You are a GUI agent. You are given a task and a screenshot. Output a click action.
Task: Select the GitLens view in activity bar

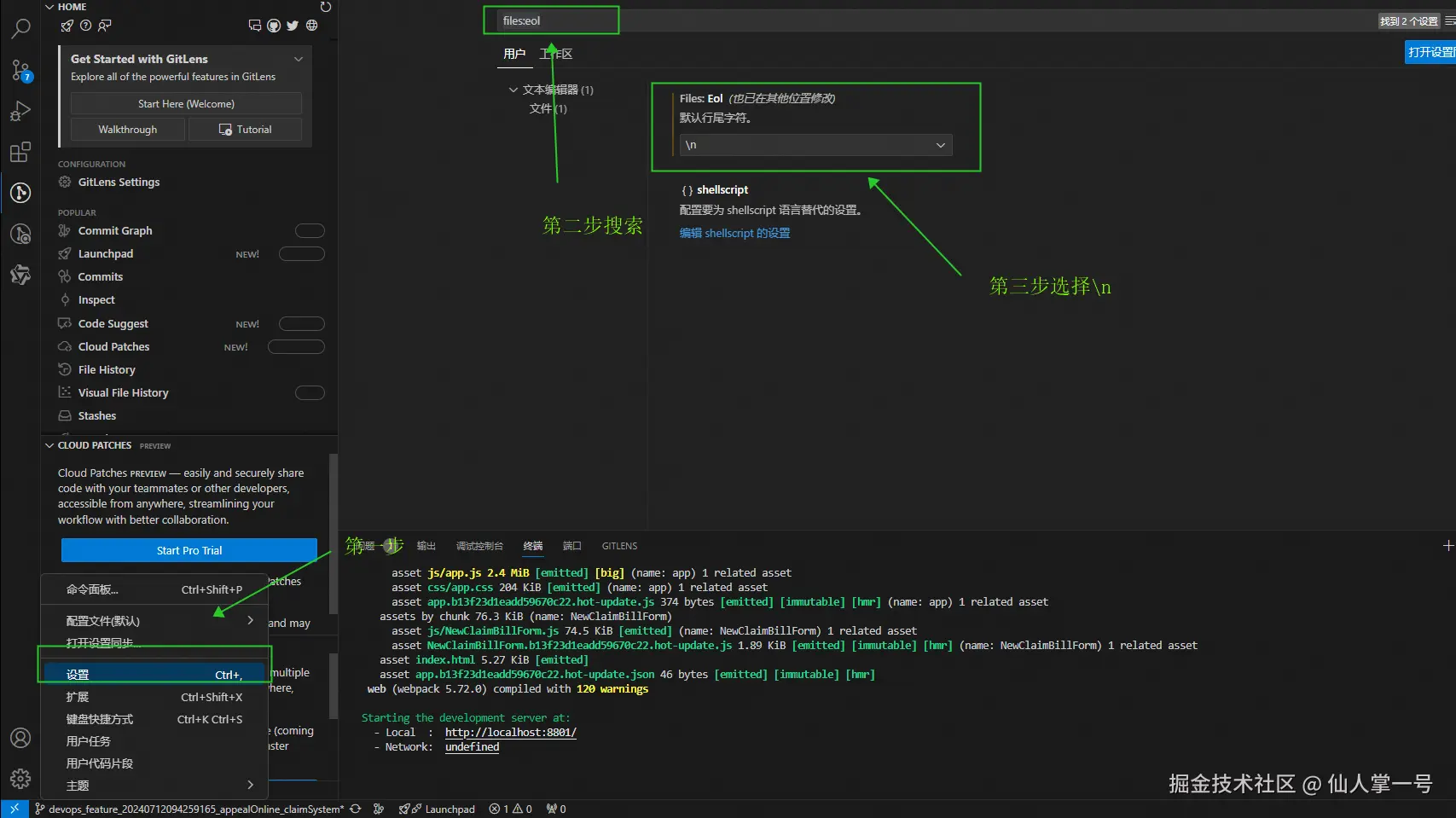click(x=20, y=193)
